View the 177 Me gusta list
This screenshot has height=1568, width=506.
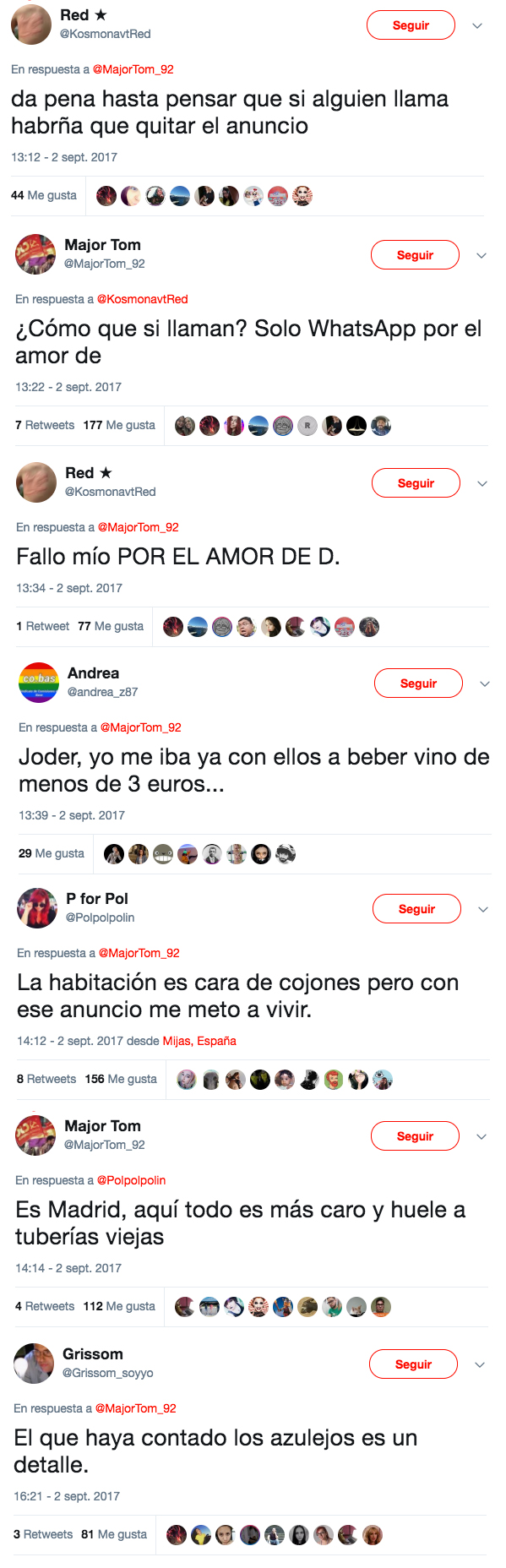coord(119,425)
